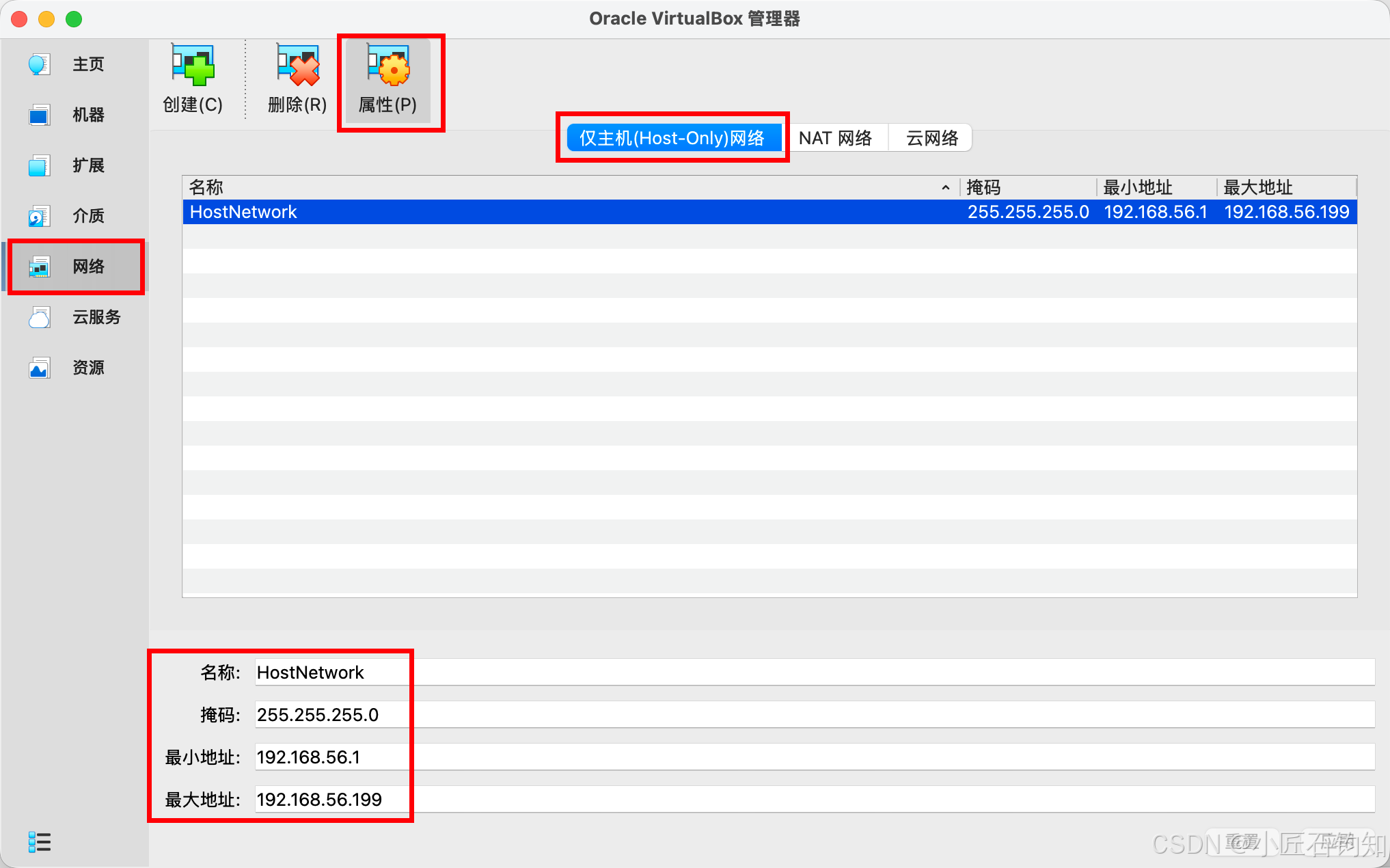
Task: Close the VirtualBox window with red button
Action: [19, 19]
